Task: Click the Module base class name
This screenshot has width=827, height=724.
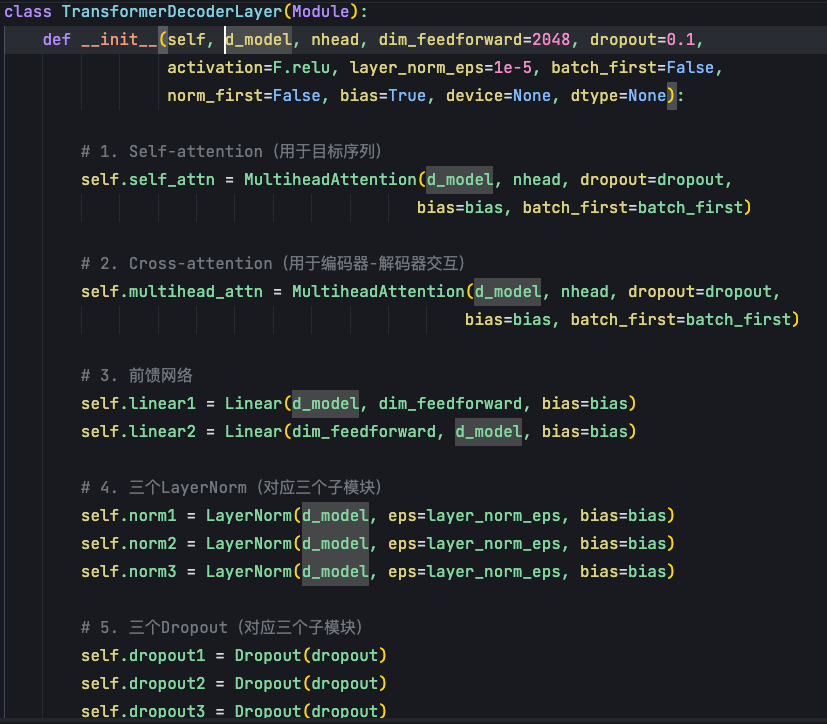Action: (321, 12)
